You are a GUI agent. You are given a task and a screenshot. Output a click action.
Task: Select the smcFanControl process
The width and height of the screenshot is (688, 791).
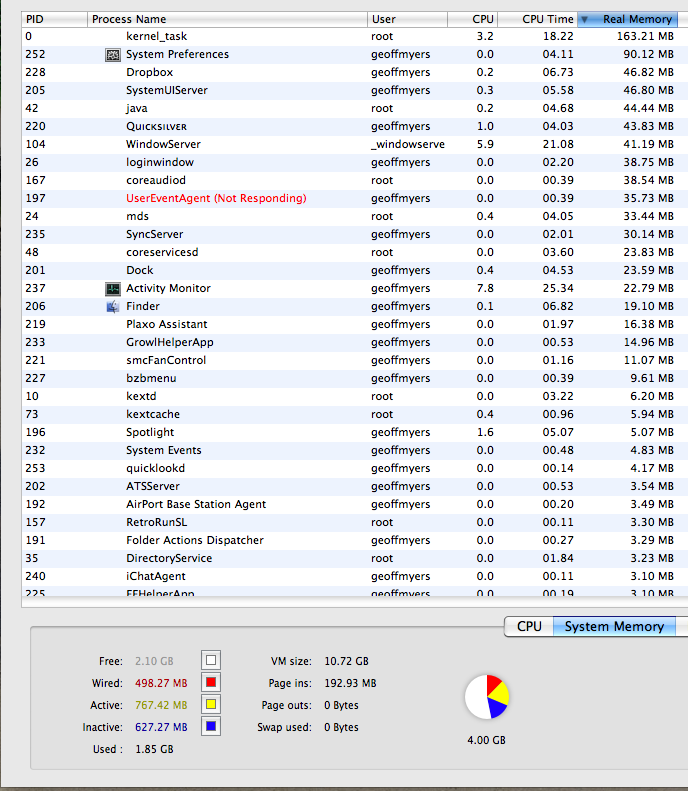click(166, 360)
